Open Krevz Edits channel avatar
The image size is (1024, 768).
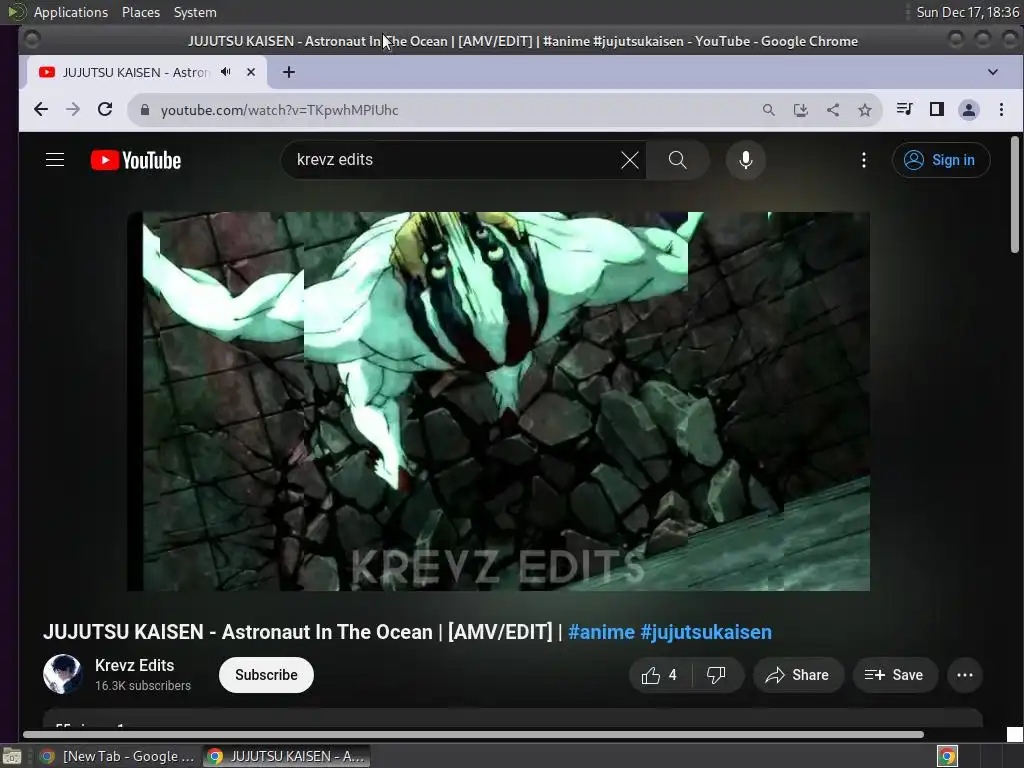(63, 674)
